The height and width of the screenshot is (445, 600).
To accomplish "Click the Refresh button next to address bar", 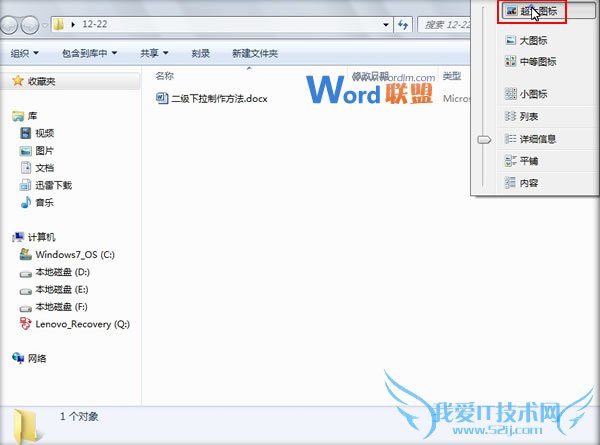I will 403,25.
